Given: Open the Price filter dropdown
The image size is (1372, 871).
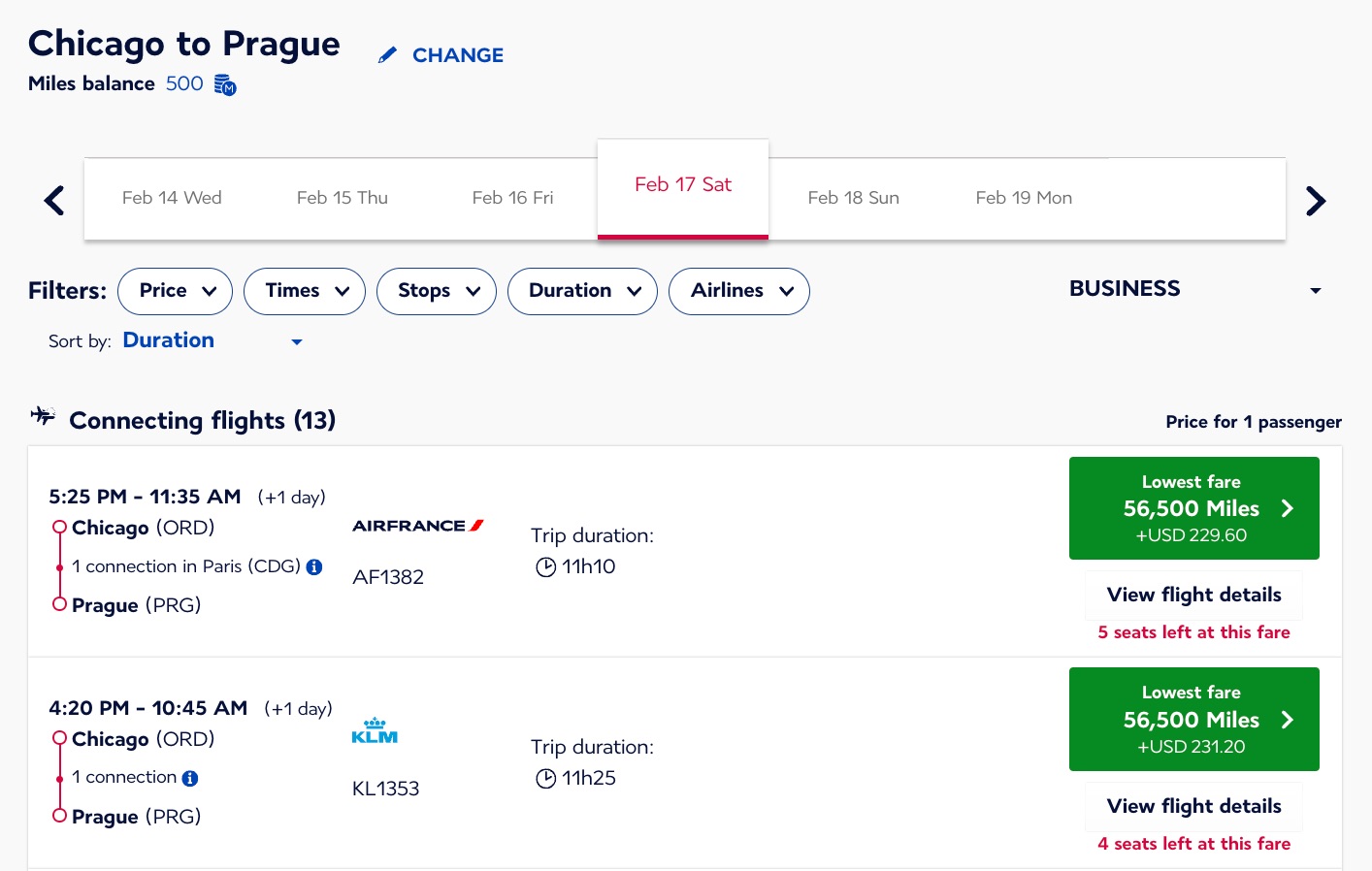Looking at the screenshot, I should click(175, 291).
